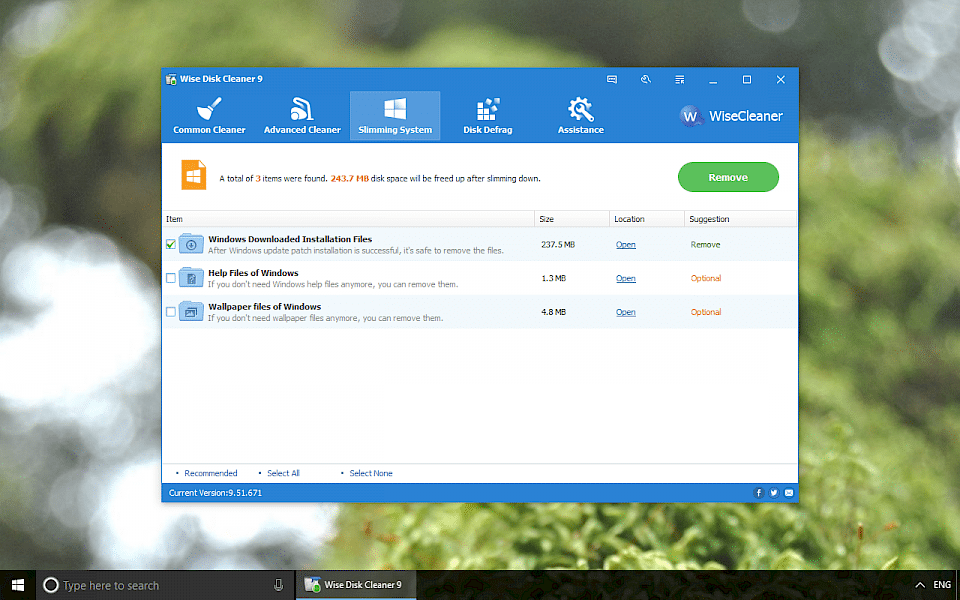Screen dimensions: 960x600
Task: Click the taskbar microphone icon
Action: (278, 585)
